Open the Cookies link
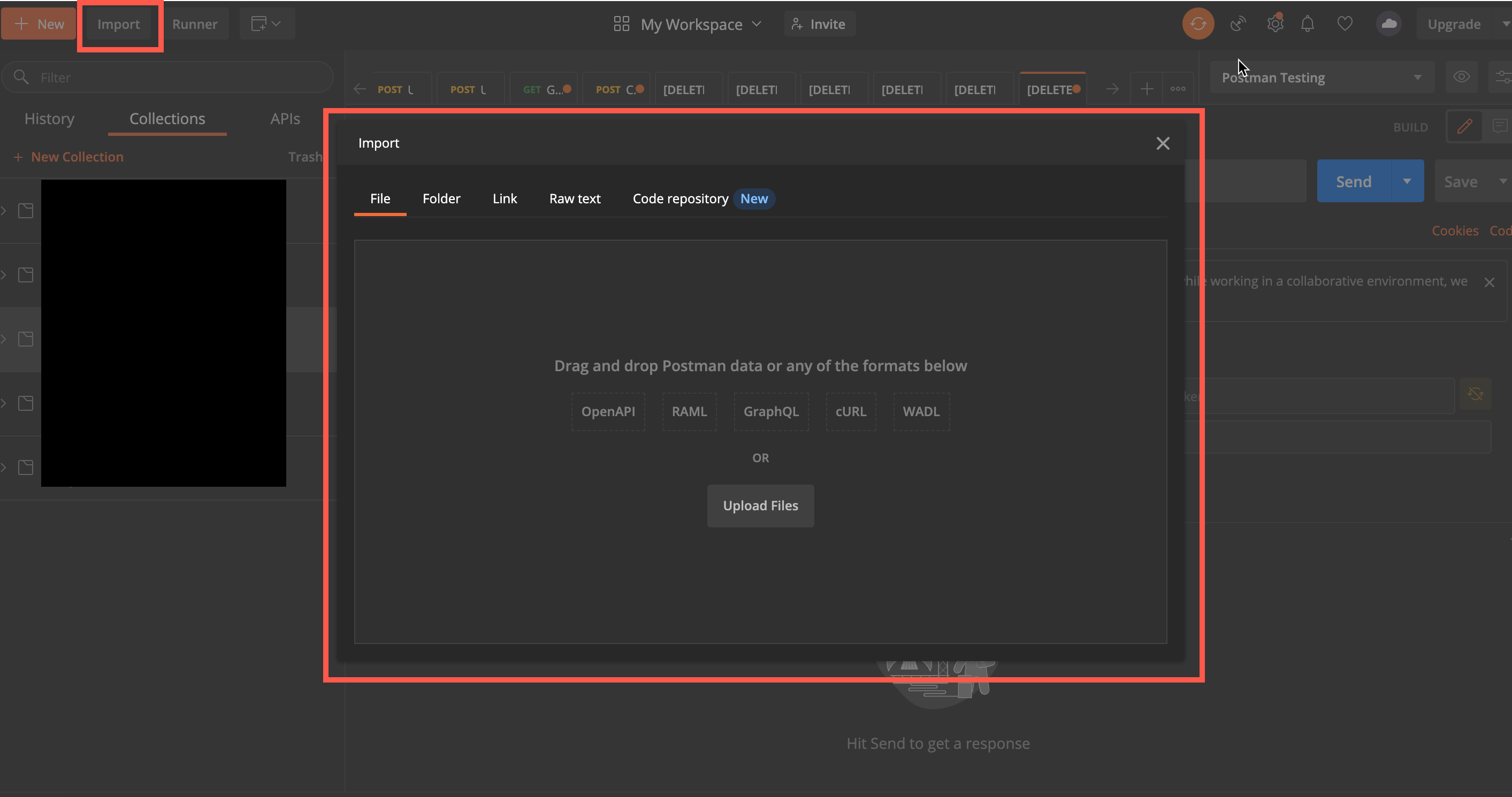 (1455, 231)
